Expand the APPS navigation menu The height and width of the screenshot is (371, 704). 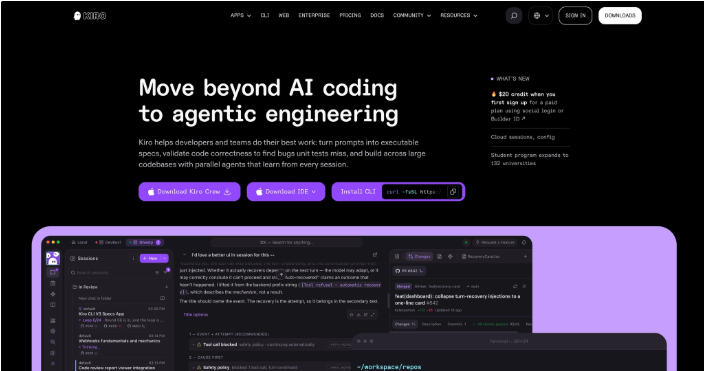241,15
